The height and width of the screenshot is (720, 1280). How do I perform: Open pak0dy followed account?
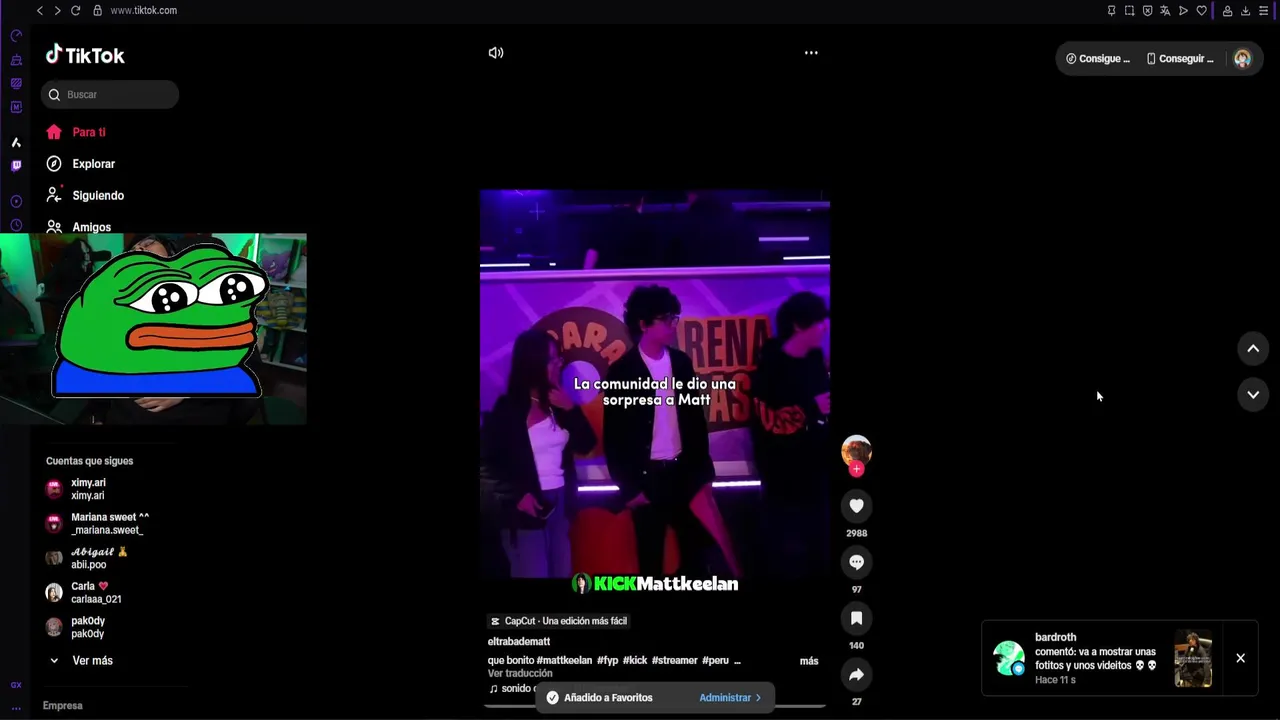(75, 627)
